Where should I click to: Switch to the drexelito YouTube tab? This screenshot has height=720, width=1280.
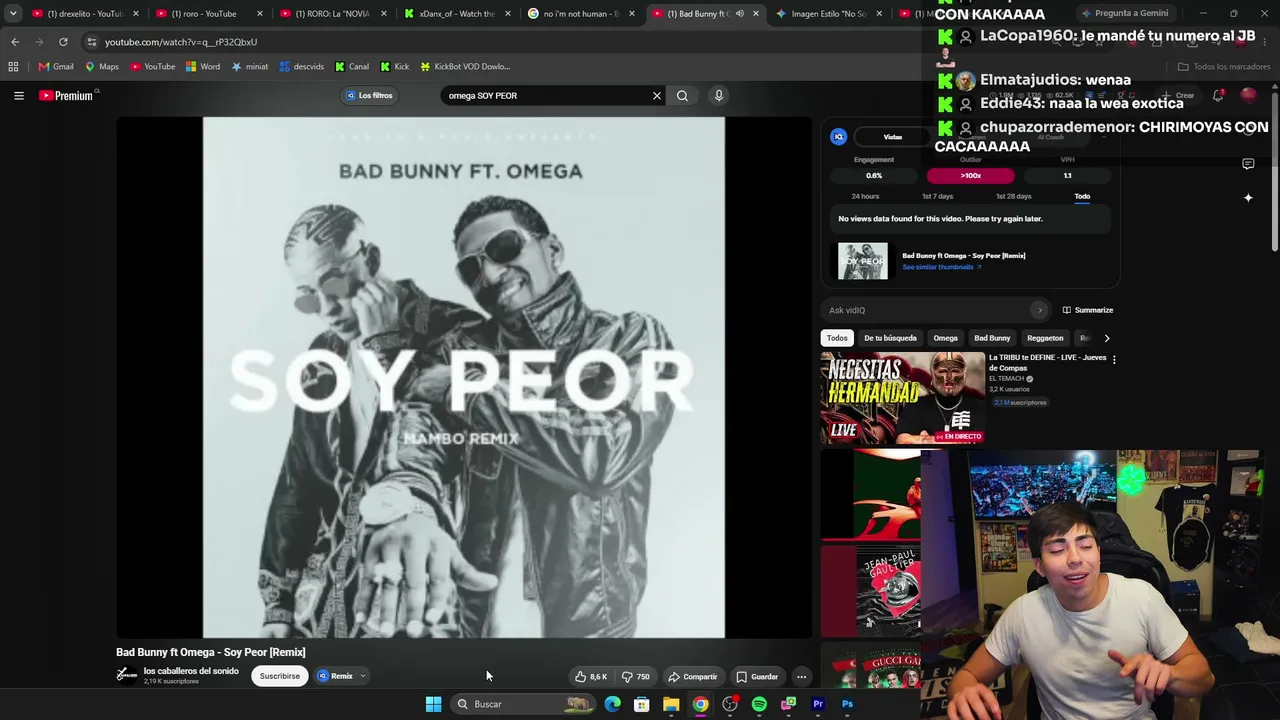coord(84,14)
